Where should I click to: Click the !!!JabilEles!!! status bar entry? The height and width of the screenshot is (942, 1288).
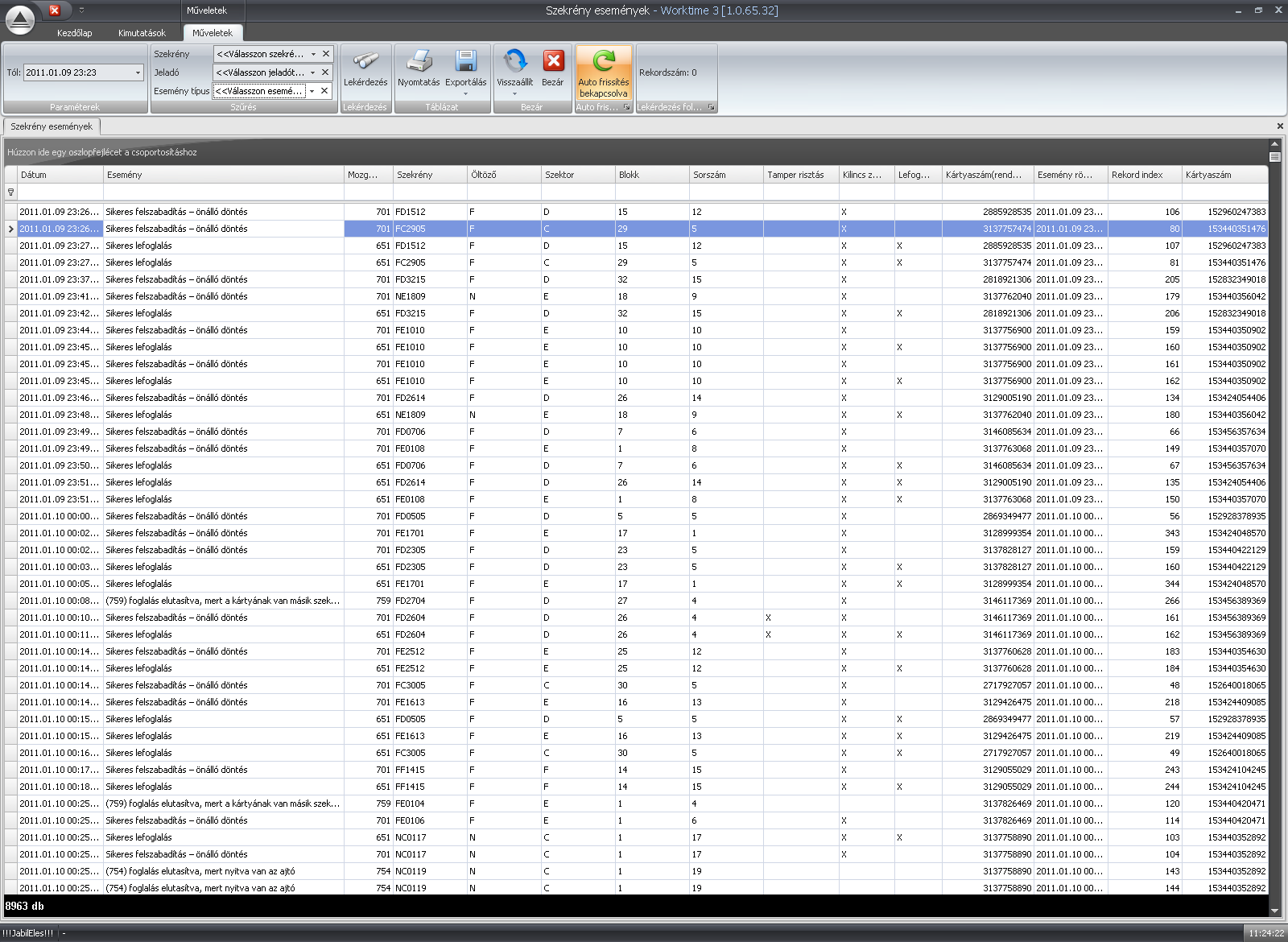tap(28, 933)
